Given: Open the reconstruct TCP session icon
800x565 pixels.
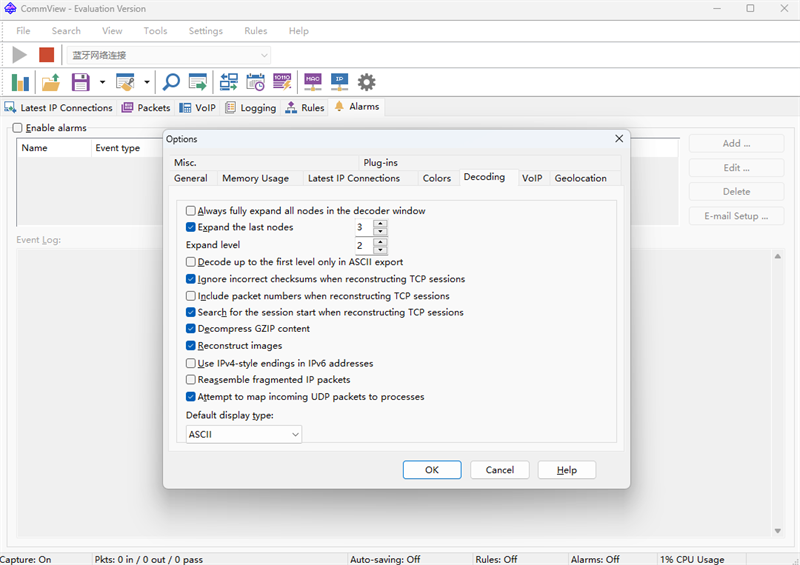Looking at the screenshot, I should (x=229, y=82).
